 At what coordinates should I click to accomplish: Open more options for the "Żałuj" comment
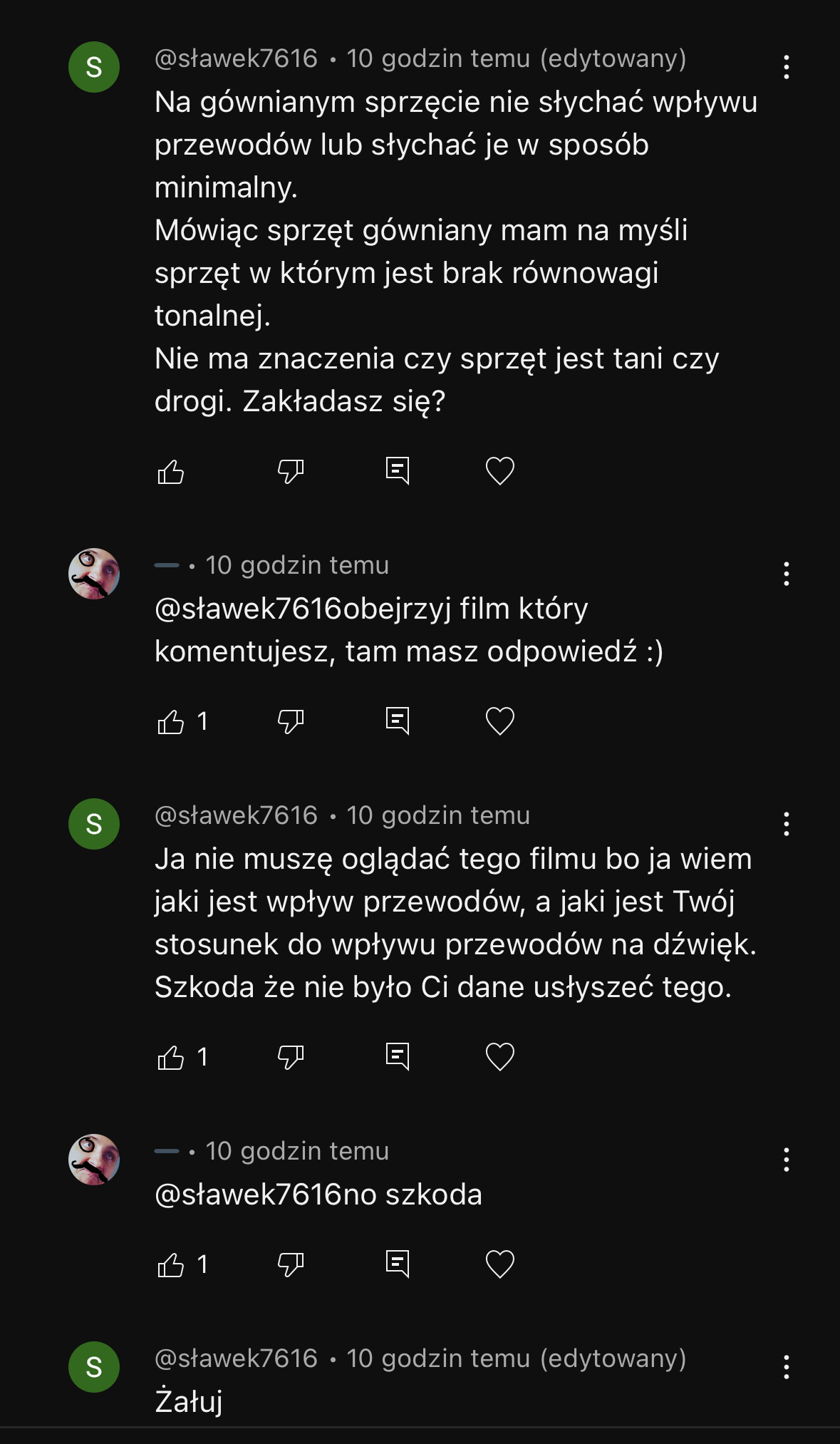786,1367
